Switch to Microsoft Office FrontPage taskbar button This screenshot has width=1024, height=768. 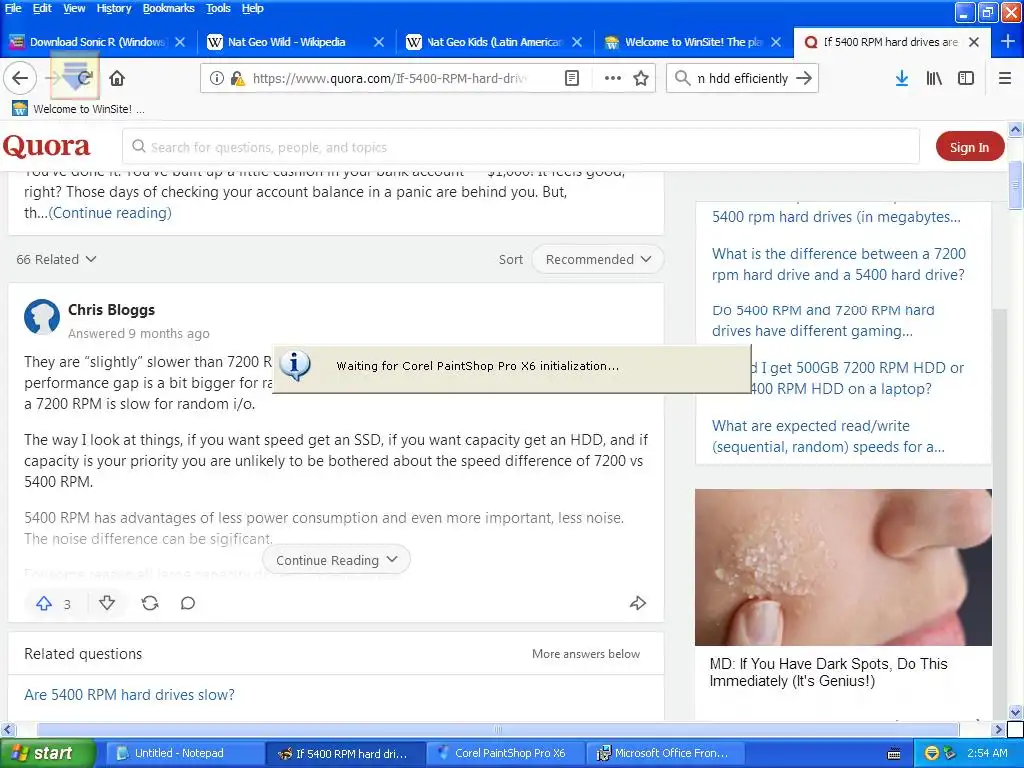(x=666, y=754)
